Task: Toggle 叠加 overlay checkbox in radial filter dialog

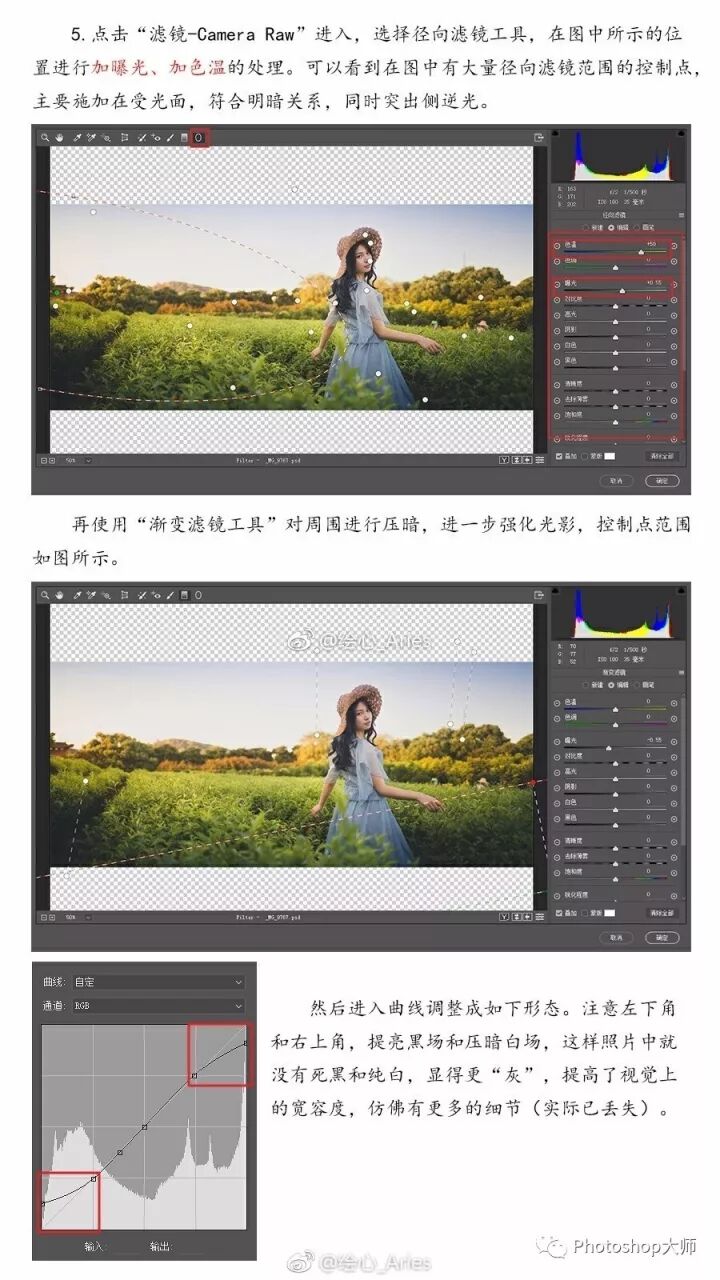Action: (559, 456)
